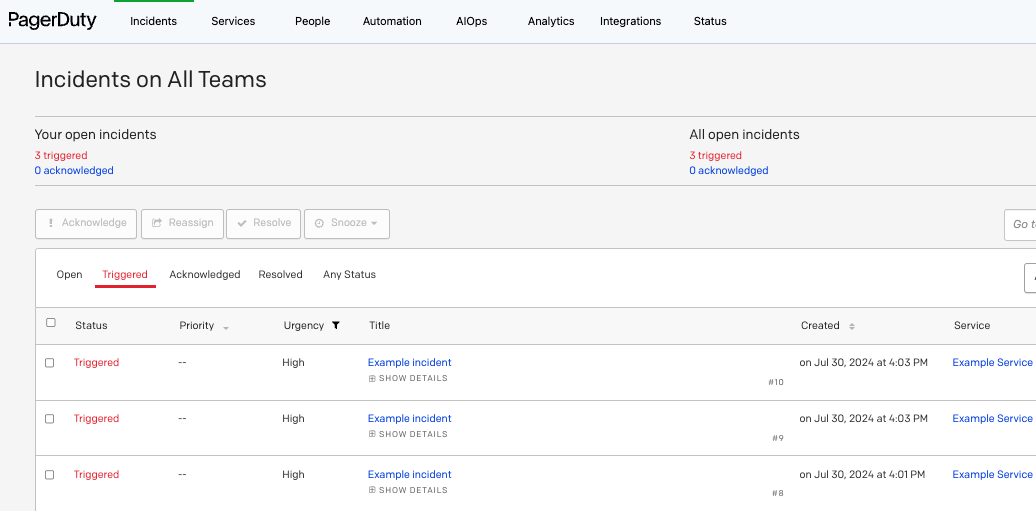Open the People menu
The image size is (1036, 511).
[313, 21]
